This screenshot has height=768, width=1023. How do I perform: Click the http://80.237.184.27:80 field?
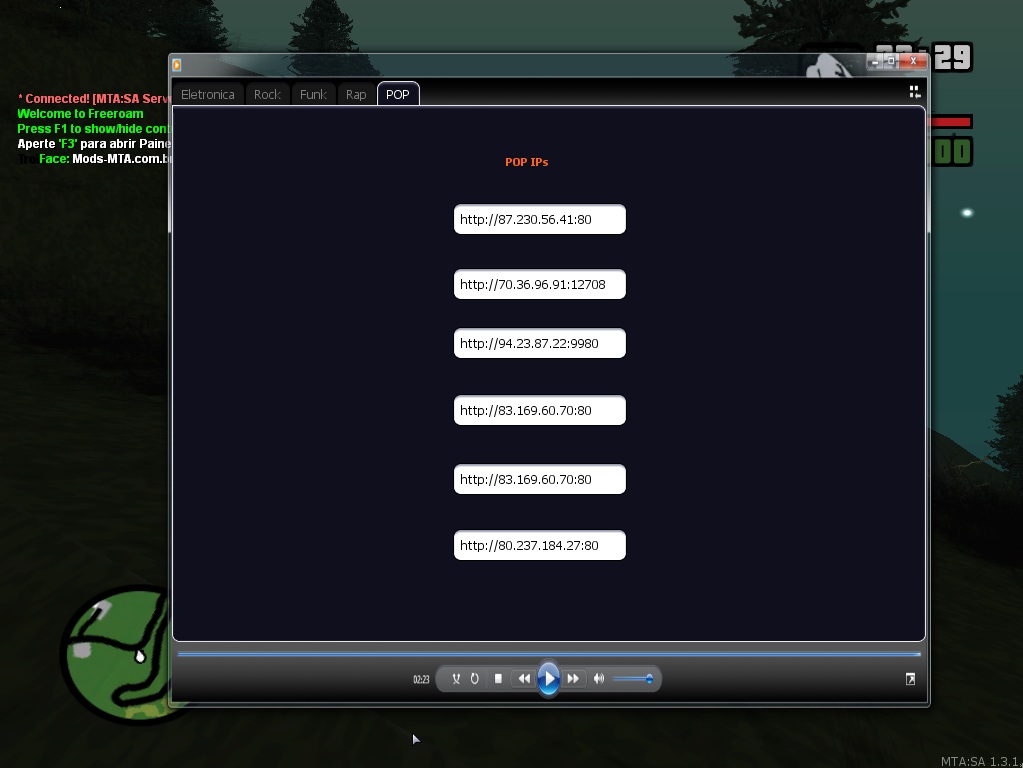tap(540, 545)
